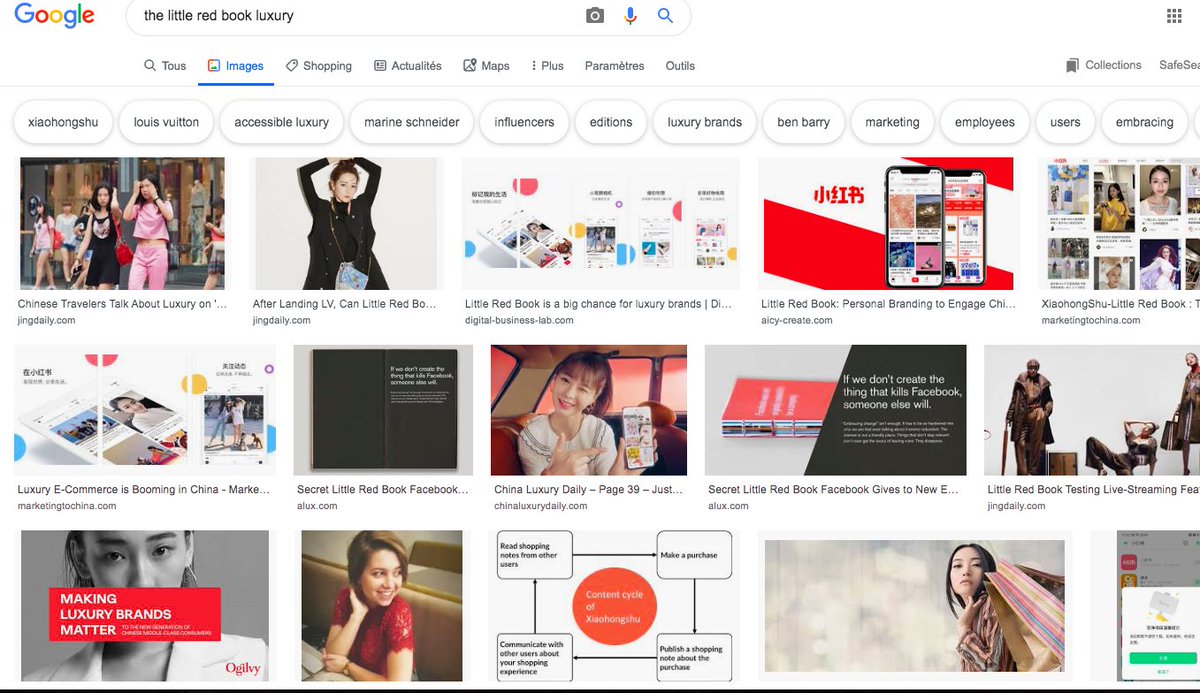Open woman with shopping bags thumbnail
1200x693 pixels.
915,606
